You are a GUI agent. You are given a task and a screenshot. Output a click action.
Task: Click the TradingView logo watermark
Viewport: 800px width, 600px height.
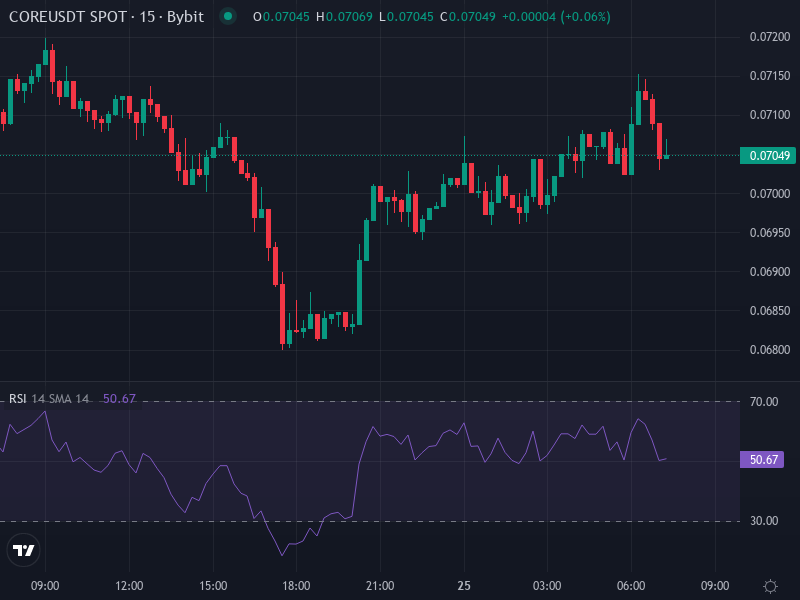[x=22, y=549]
